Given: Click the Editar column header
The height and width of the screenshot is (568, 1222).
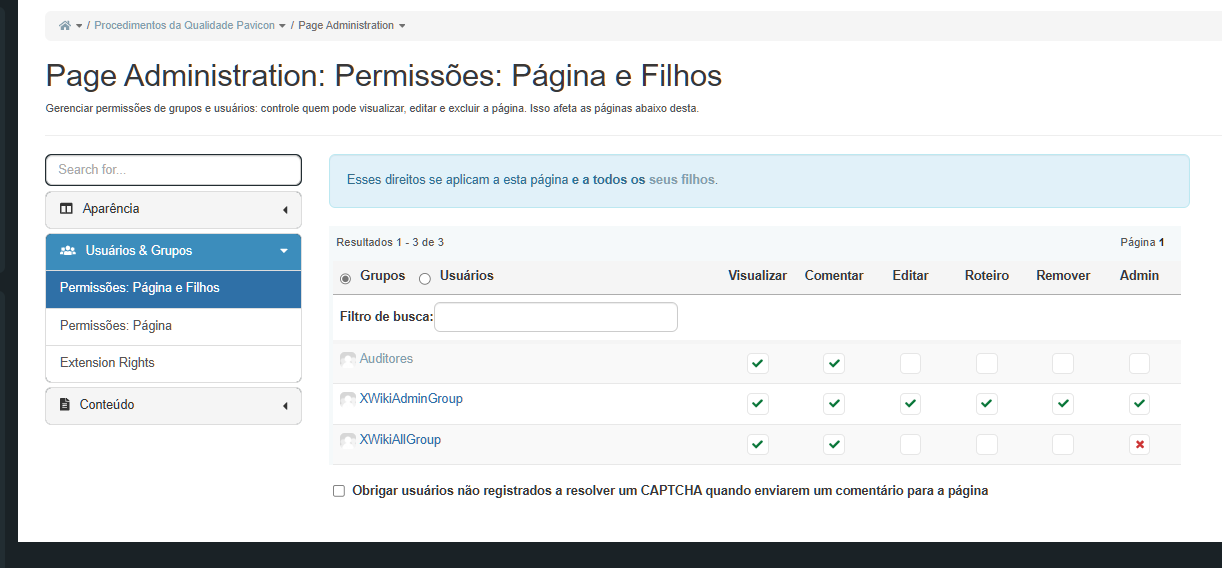Looking at the screenshot, I should [910, 275].
